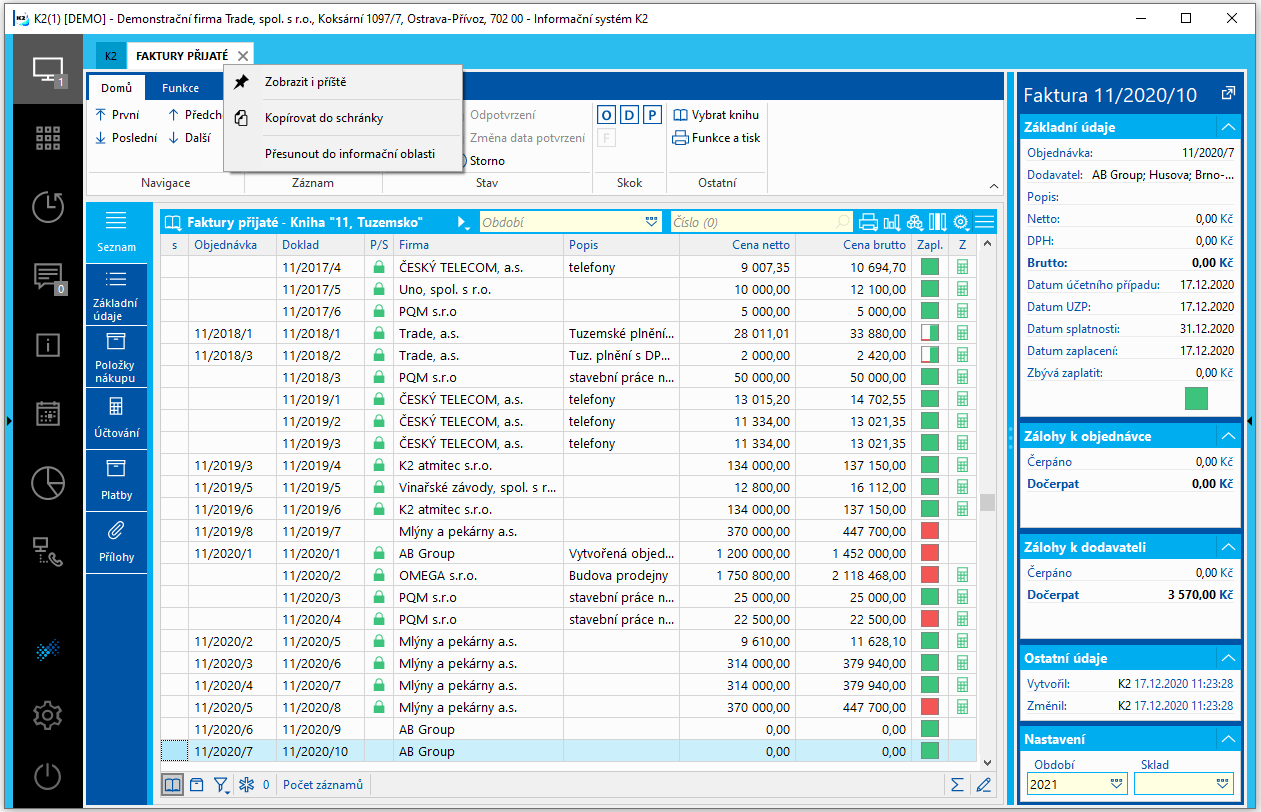This screenshot has width=1261, height=812.
Task: Click the Vybrat knihu button
Action: coord(716,115)
